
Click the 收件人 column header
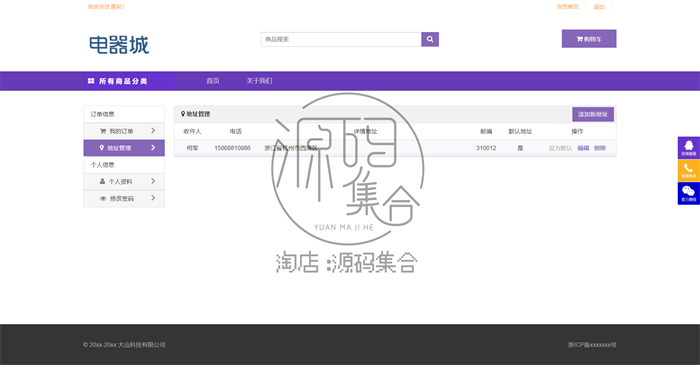[x=192, y=131]
